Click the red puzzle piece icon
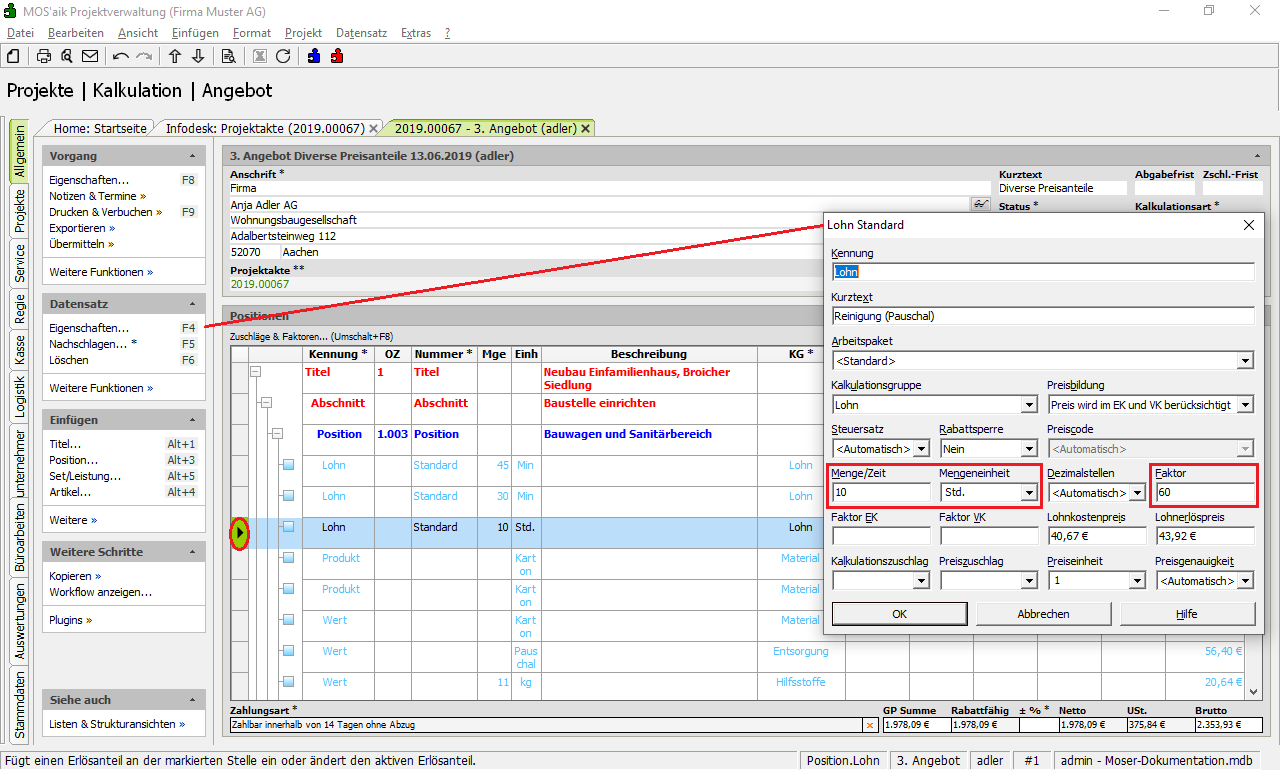1280x770 pixels. click(337, 56)
